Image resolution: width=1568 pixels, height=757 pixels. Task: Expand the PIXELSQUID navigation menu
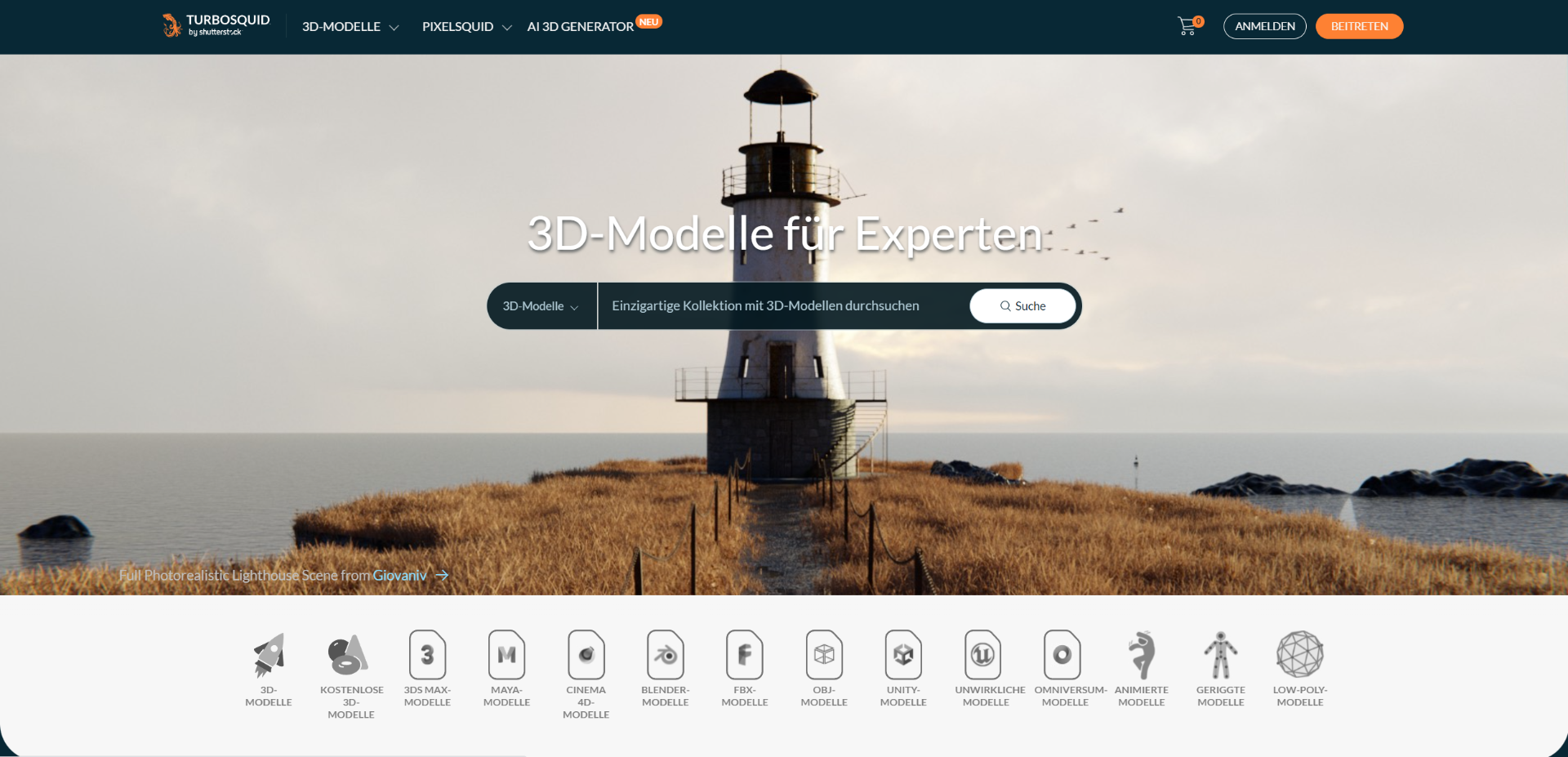466,27
